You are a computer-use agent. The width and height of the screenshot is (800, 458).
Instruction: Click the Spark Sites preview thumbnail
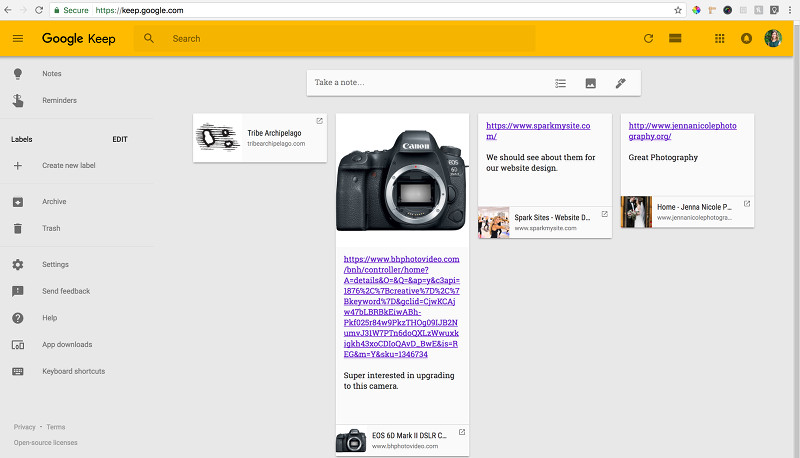pos(493,222)
